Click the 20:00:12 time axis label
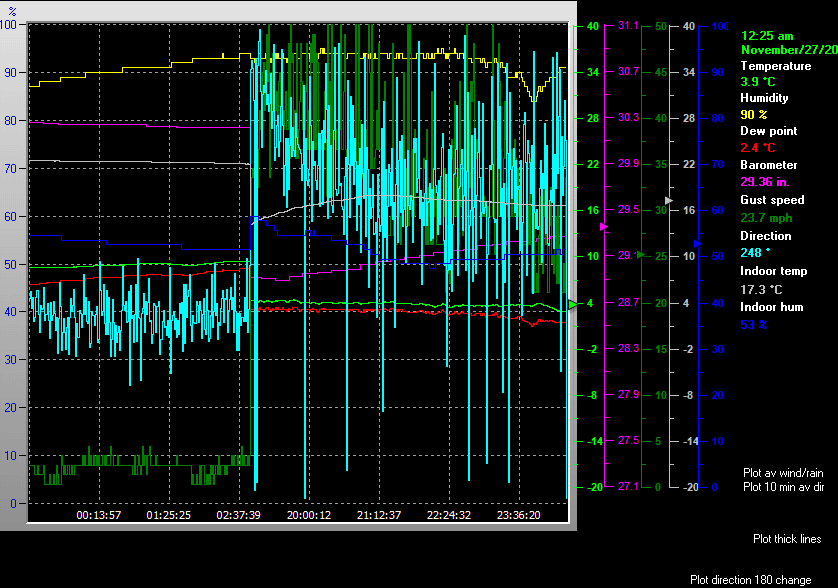This screenshot has height=588, width=838. pyautogui.click(x=309, y=515)
